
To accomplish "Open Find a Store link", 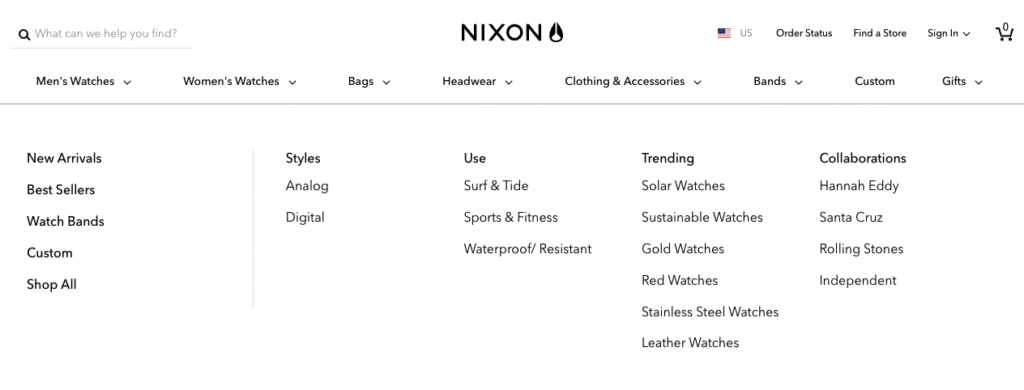I will tap(880, 33).
